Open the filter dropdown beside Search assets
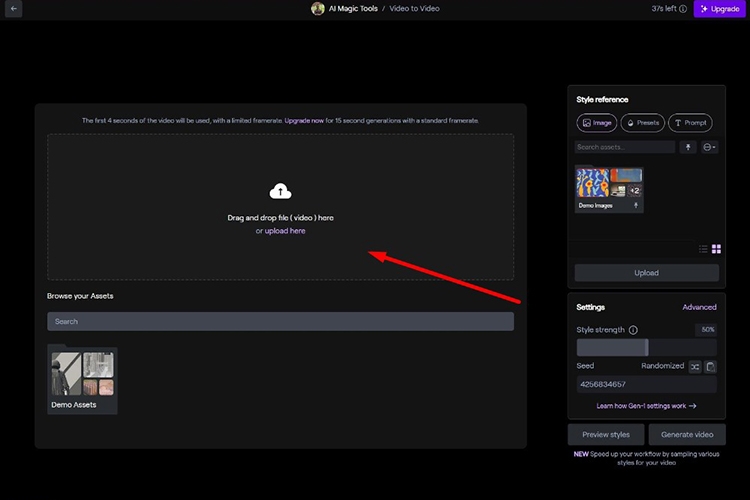The width and height of the screenshot is (750, 500). [709, 147]
